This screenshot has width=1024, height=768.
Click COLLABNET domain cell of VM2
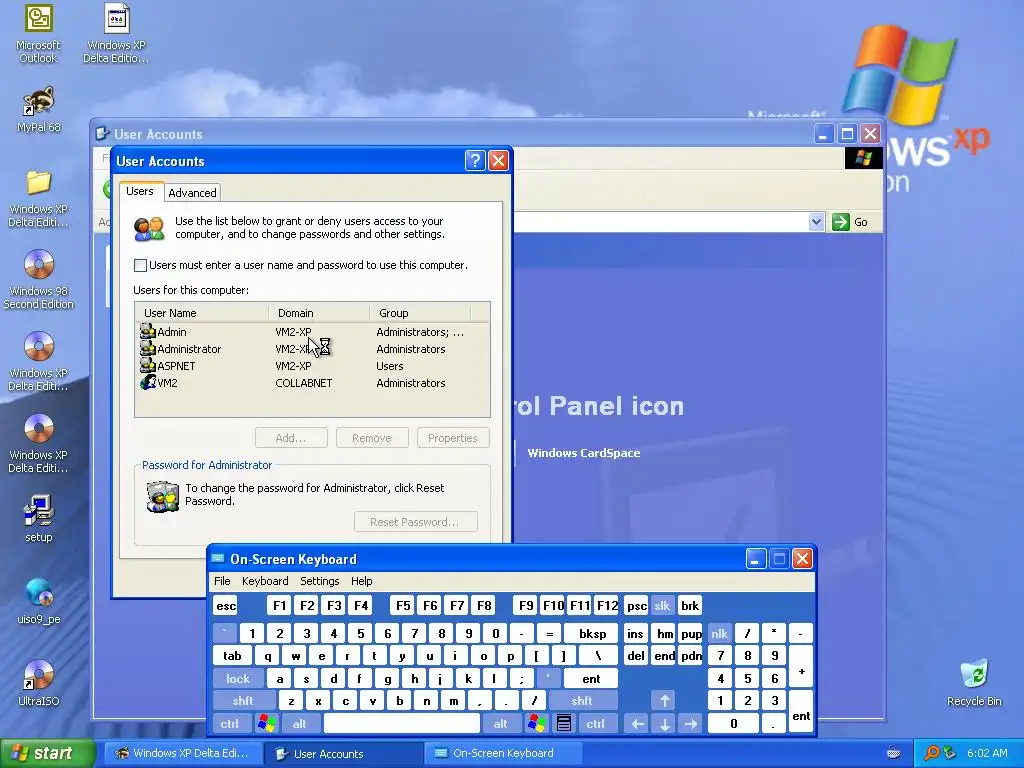[x=304, y=383]
